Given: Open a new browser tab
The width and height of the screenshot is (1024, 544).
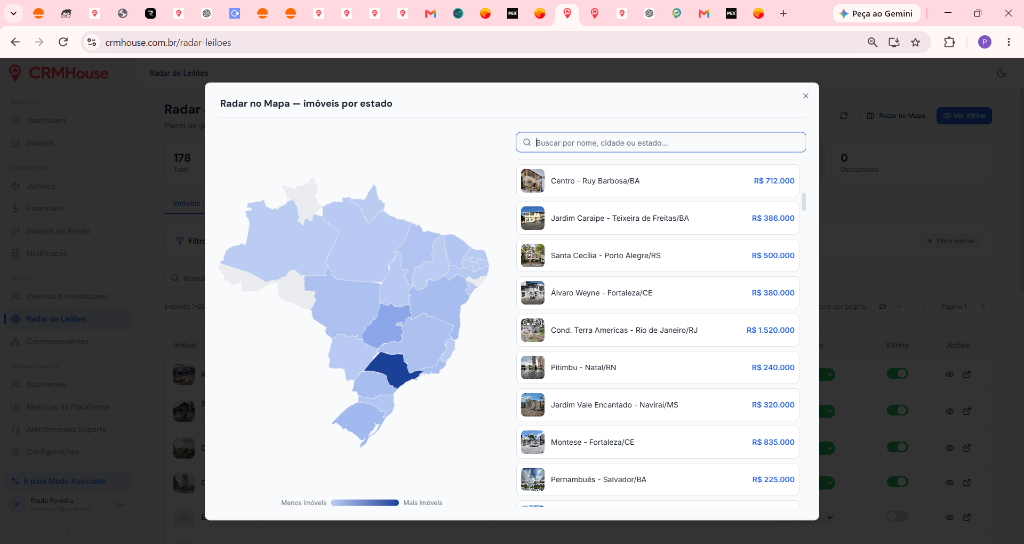Looking at the screenshot, I should [783, 13].
